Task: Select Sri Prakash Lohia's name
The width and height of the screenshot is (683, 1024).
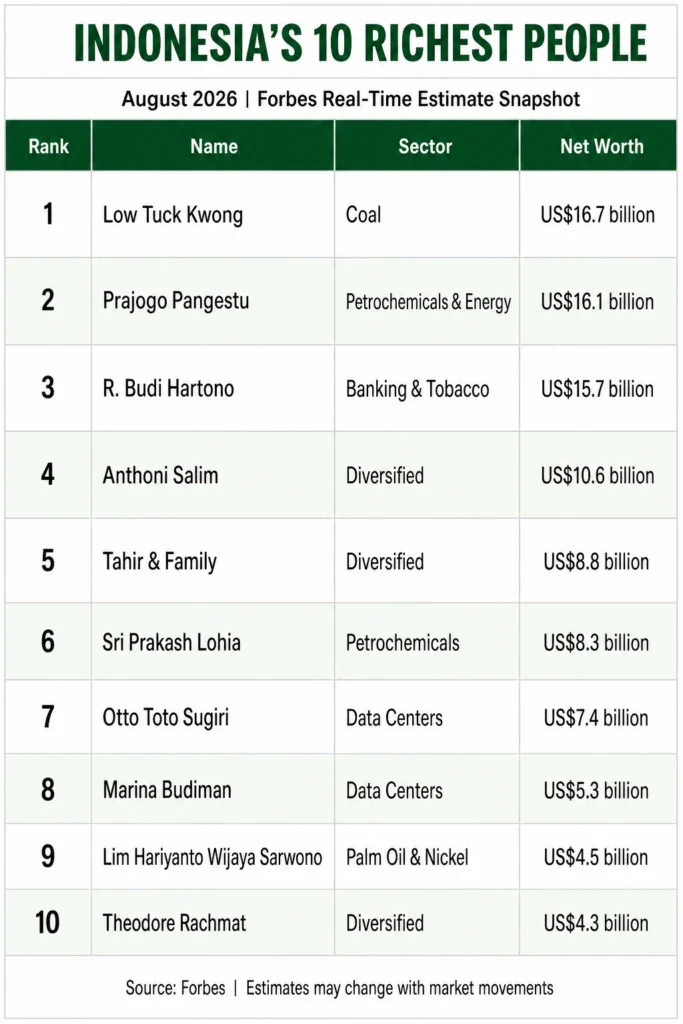Action: (172, 642)
